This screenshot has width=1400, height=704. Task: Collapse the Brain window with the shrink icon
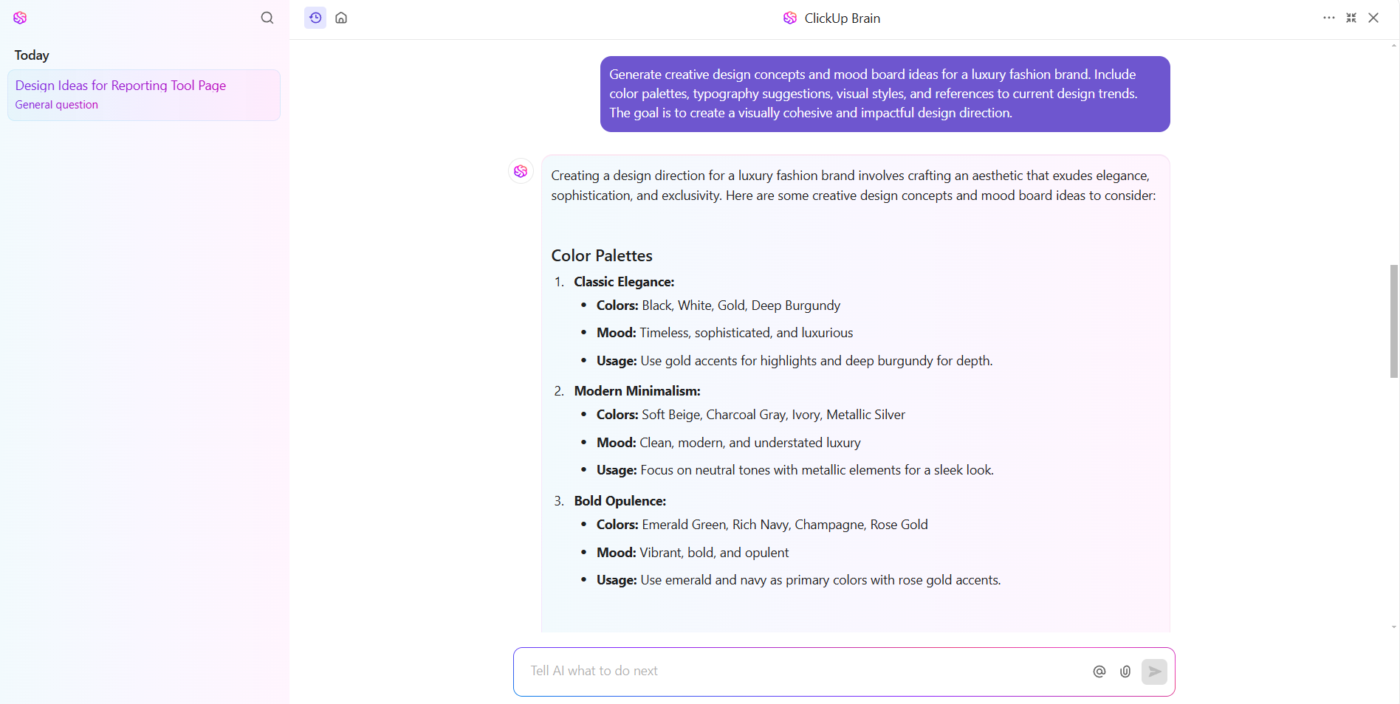point(1351,18)
